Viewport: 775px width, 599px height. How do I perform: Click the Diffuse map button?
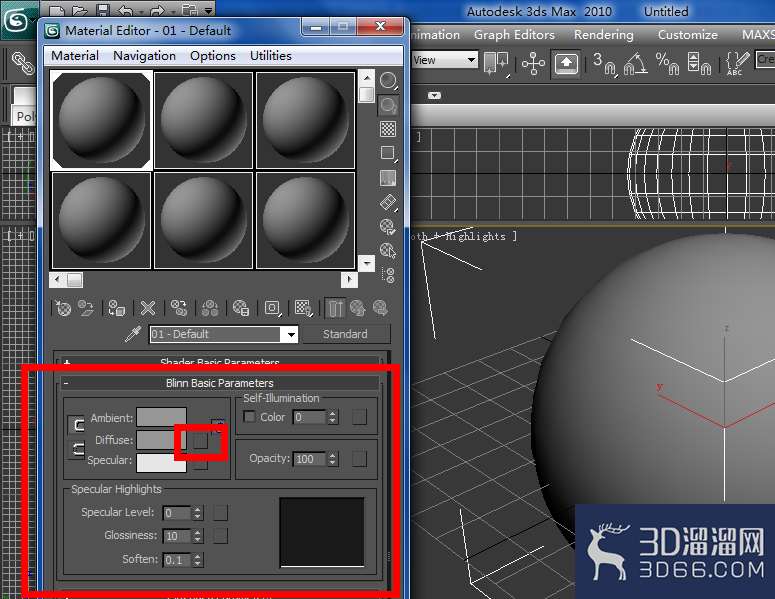[x=200, y=440]
